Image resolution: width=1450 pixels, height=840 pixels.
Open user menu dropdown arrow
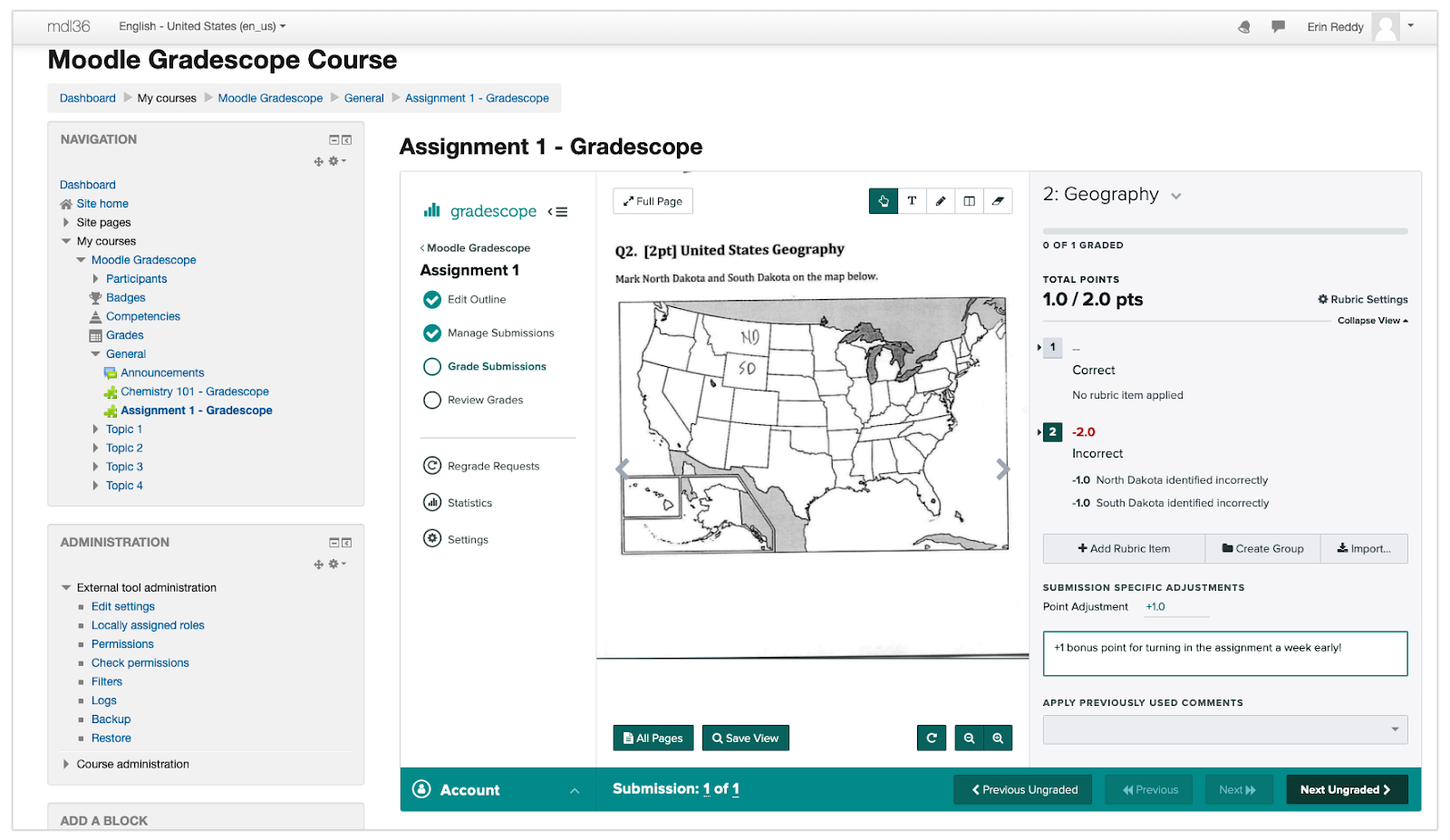(1411, 25)
